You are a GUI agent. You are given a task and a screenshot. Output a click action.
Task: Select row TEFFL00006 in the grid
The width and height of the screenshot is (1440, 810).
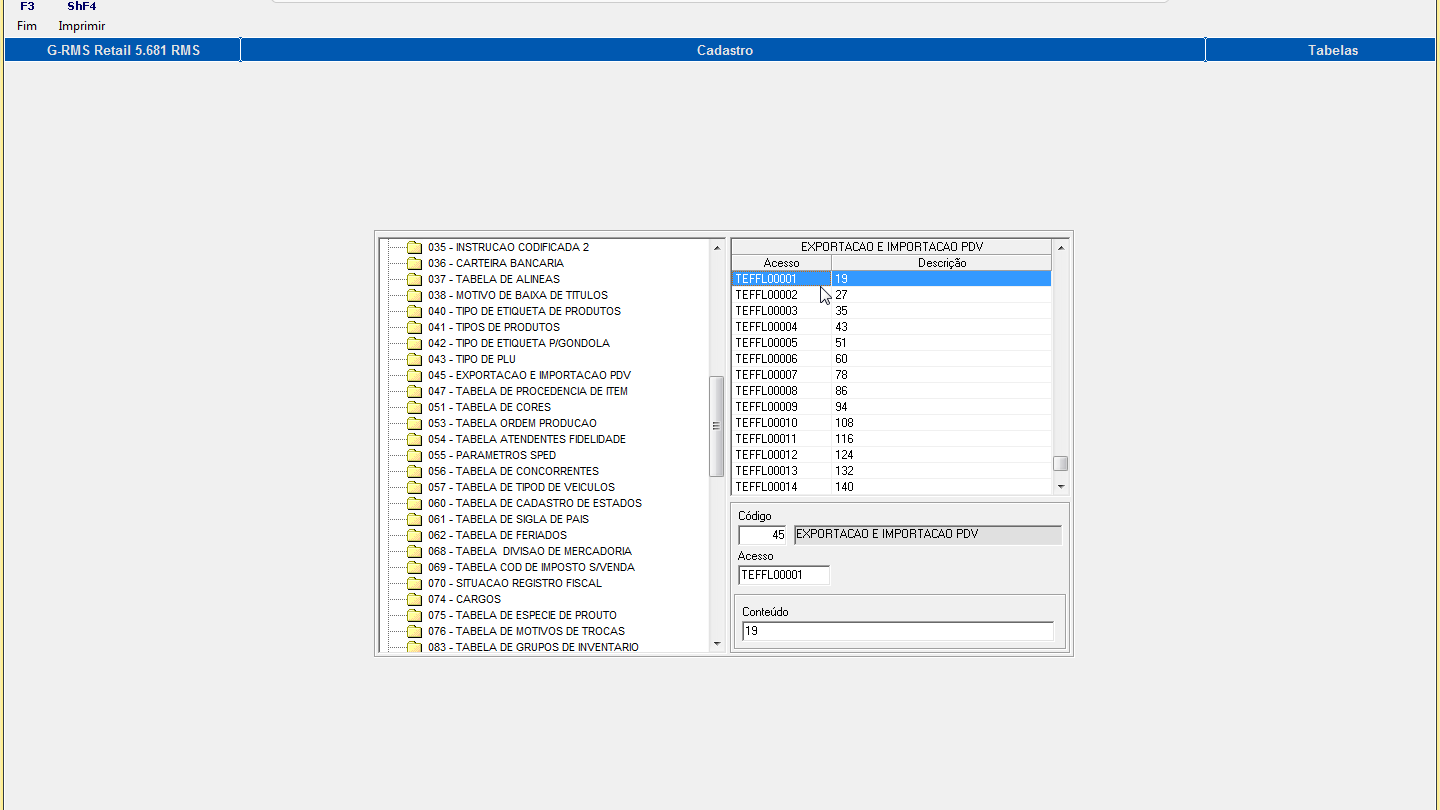[891, 359]
